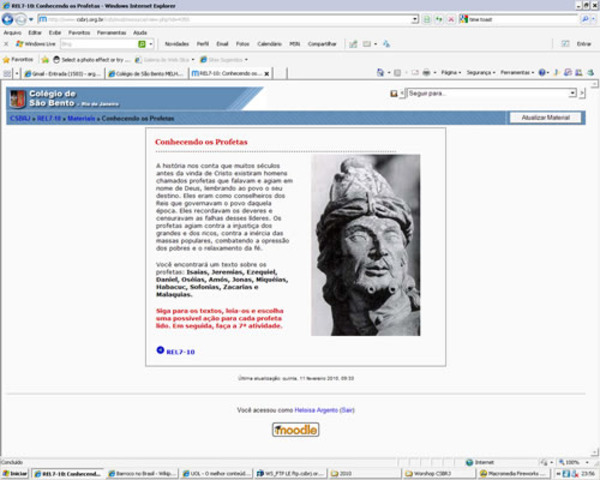Switch to the Barroco no Brasil taskbar window
This screenshot has width=600, height=480.
tap(142, 474)
